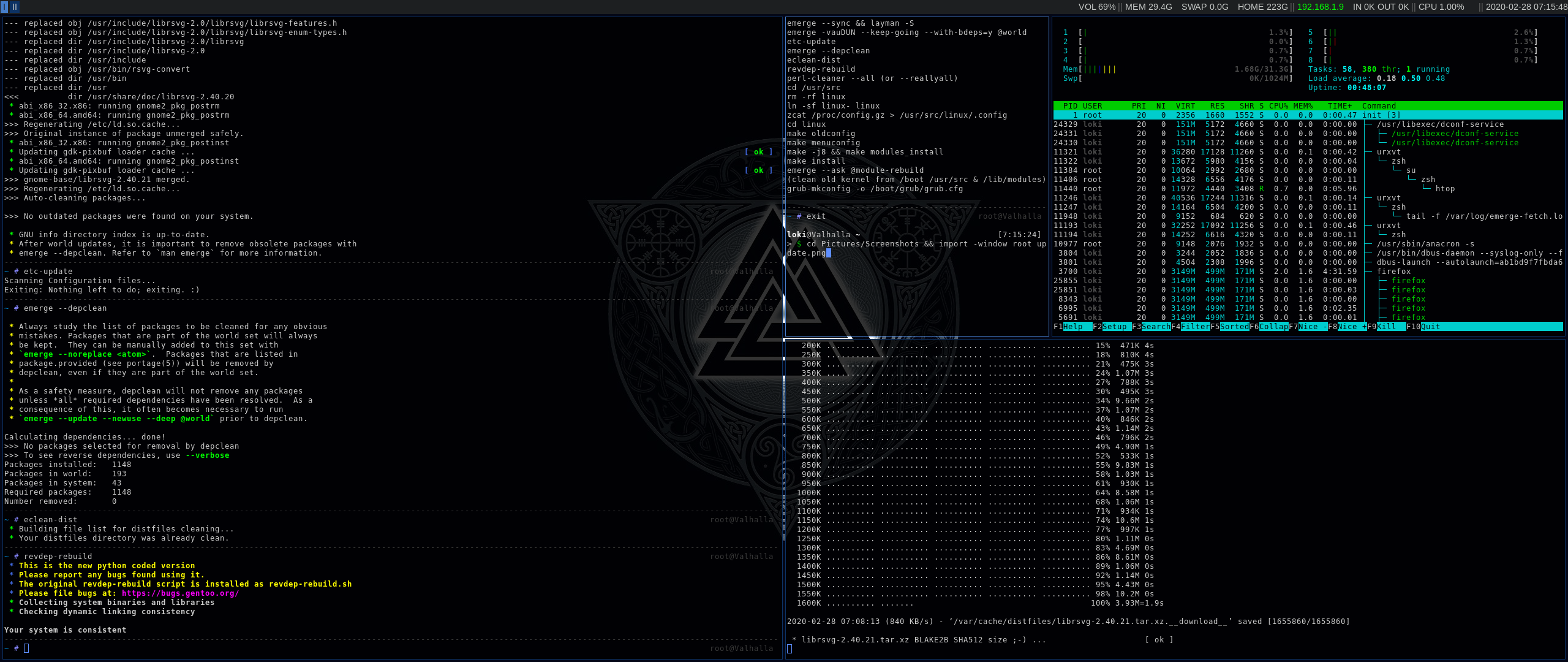
Task: Click F6 Collap in htop
Action: (x=1268, y=327)
